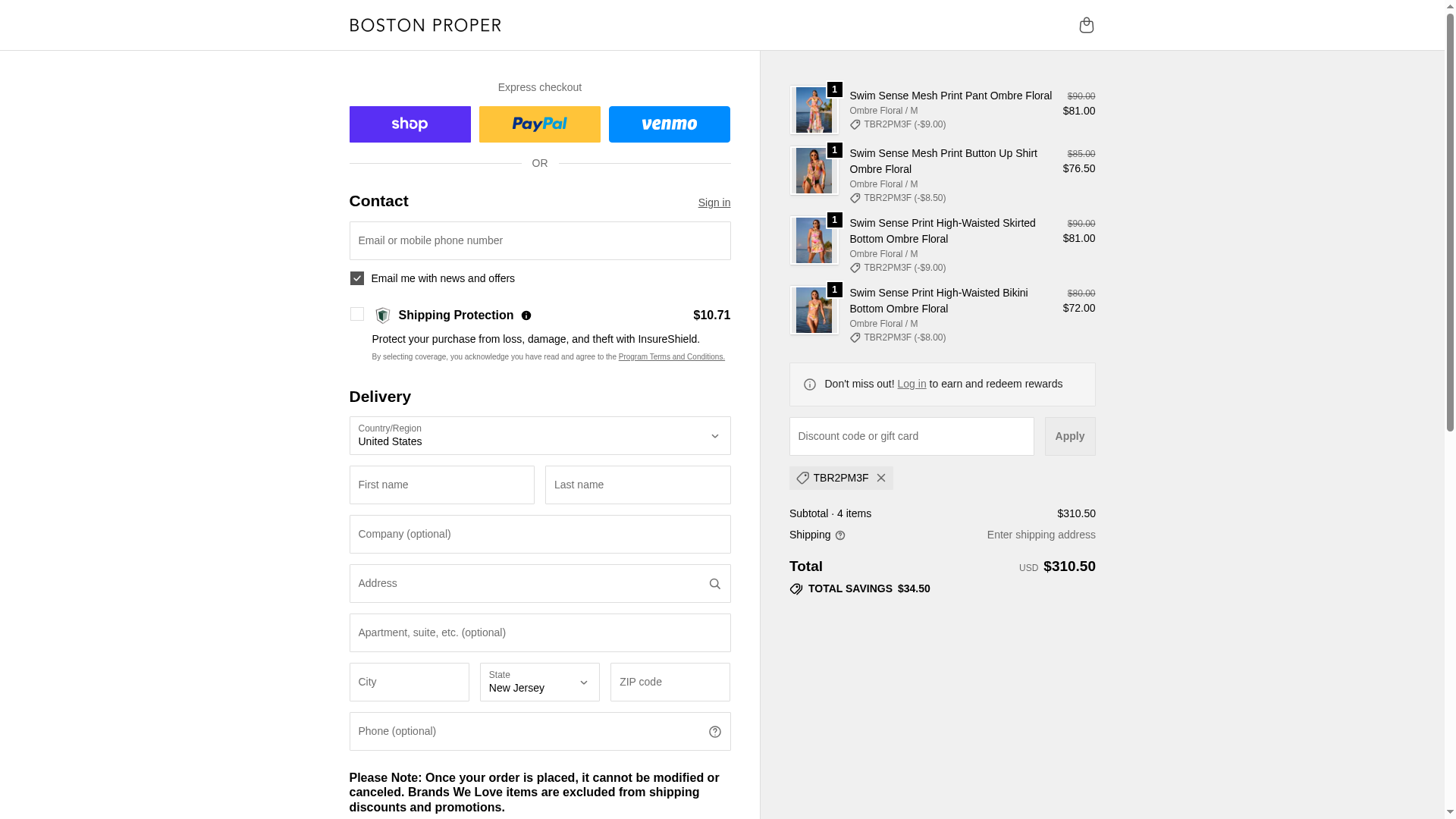
Task: Remove the TBR2PM3F discount code
Action: (x=880, y=479)
